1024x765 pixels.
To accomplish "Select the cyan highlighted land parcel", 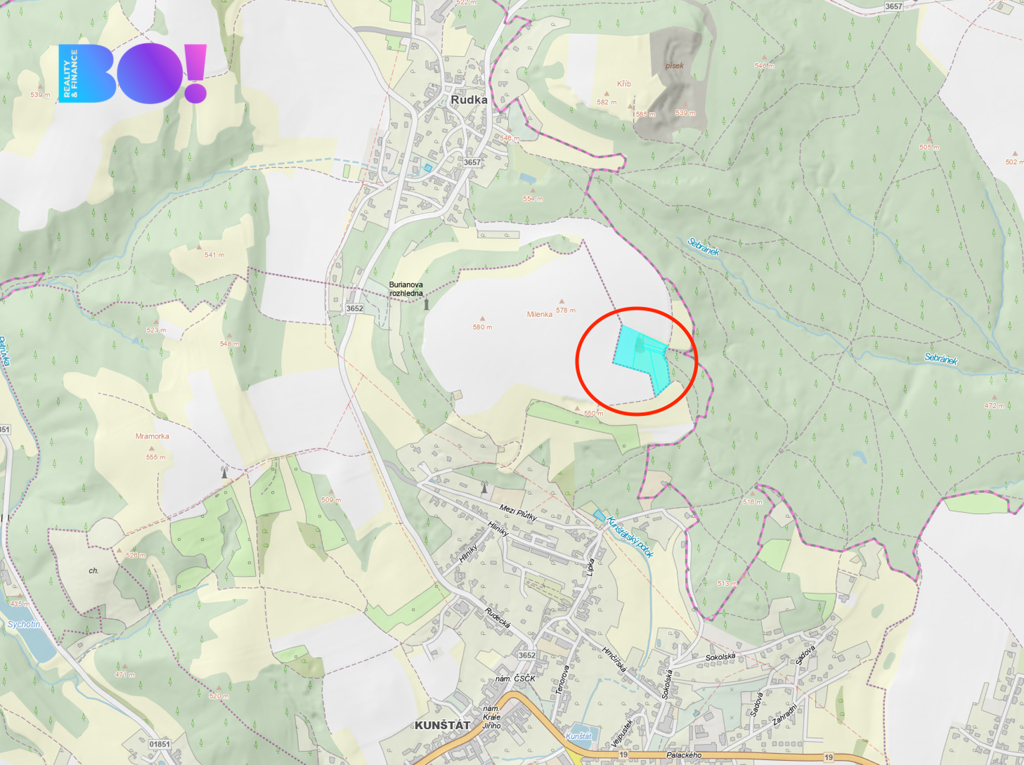I will [x=641, y=356].
